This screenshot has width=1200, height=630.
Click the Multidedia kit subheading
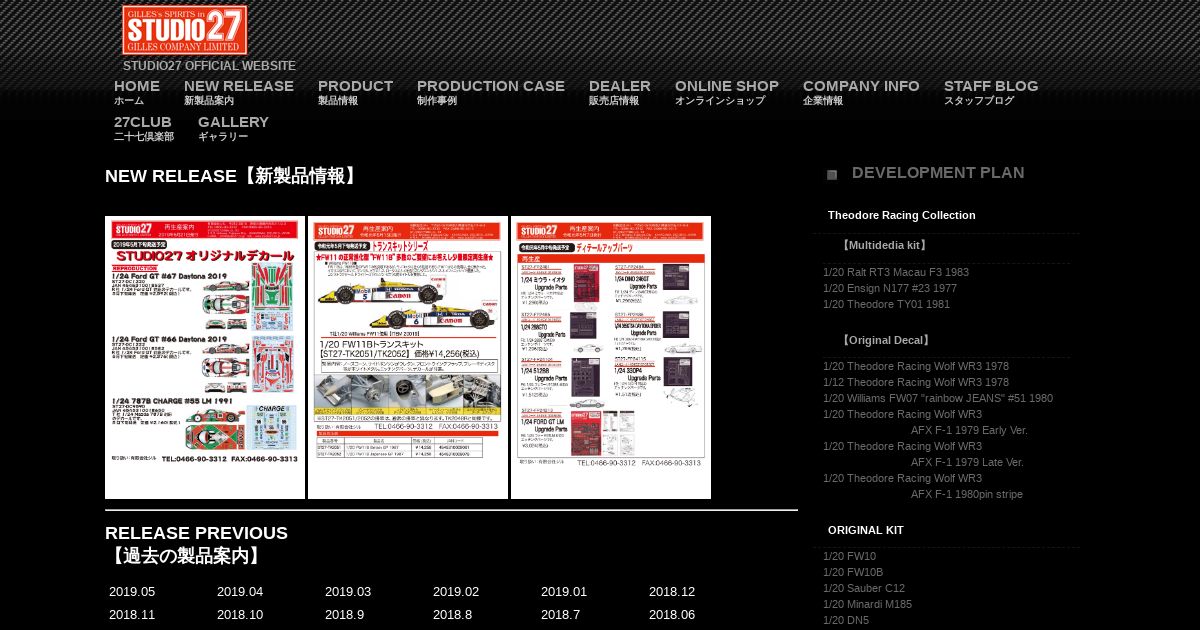point(884,245)
